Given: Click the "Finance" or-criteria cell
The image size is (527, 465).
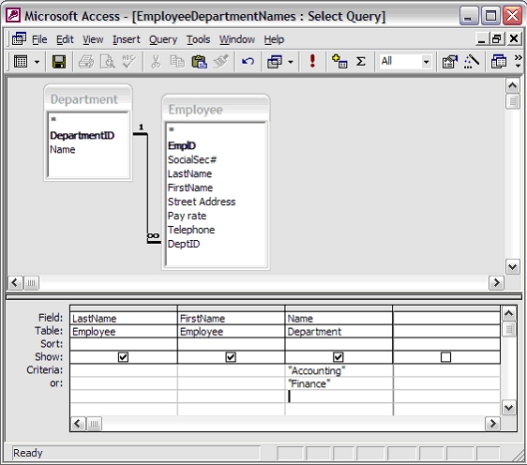Looking at the screenshot, I should [339, 384].
